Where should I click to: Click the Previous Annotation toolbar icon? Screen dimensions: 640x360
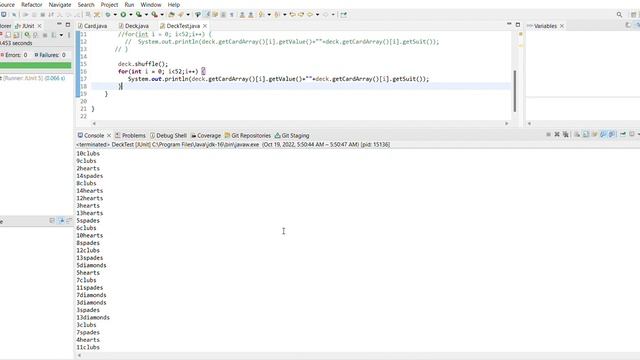click(276, 14)
